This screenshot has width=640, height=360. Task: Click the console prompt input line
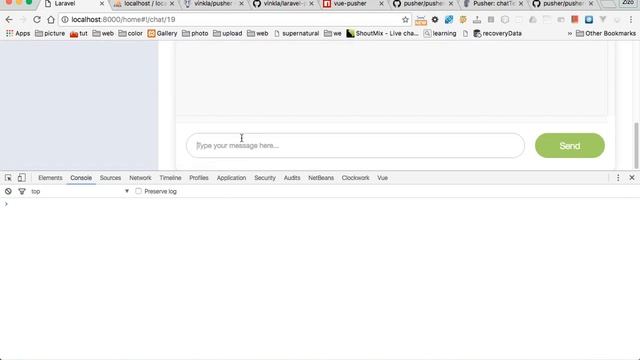320,204
